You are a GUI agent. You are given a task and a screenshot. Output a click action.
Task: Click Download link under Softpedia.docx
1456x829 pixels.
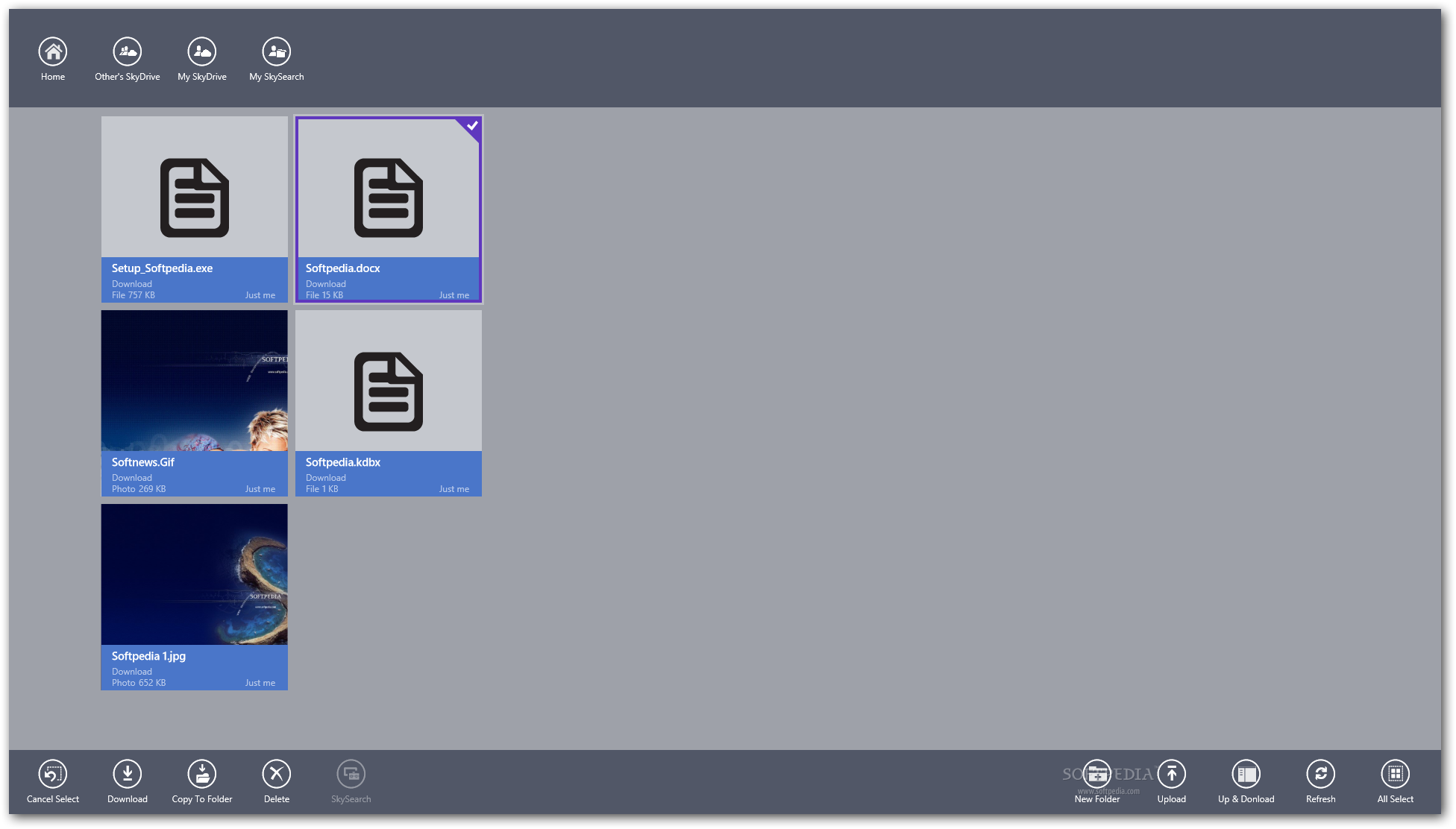[326, 284]
